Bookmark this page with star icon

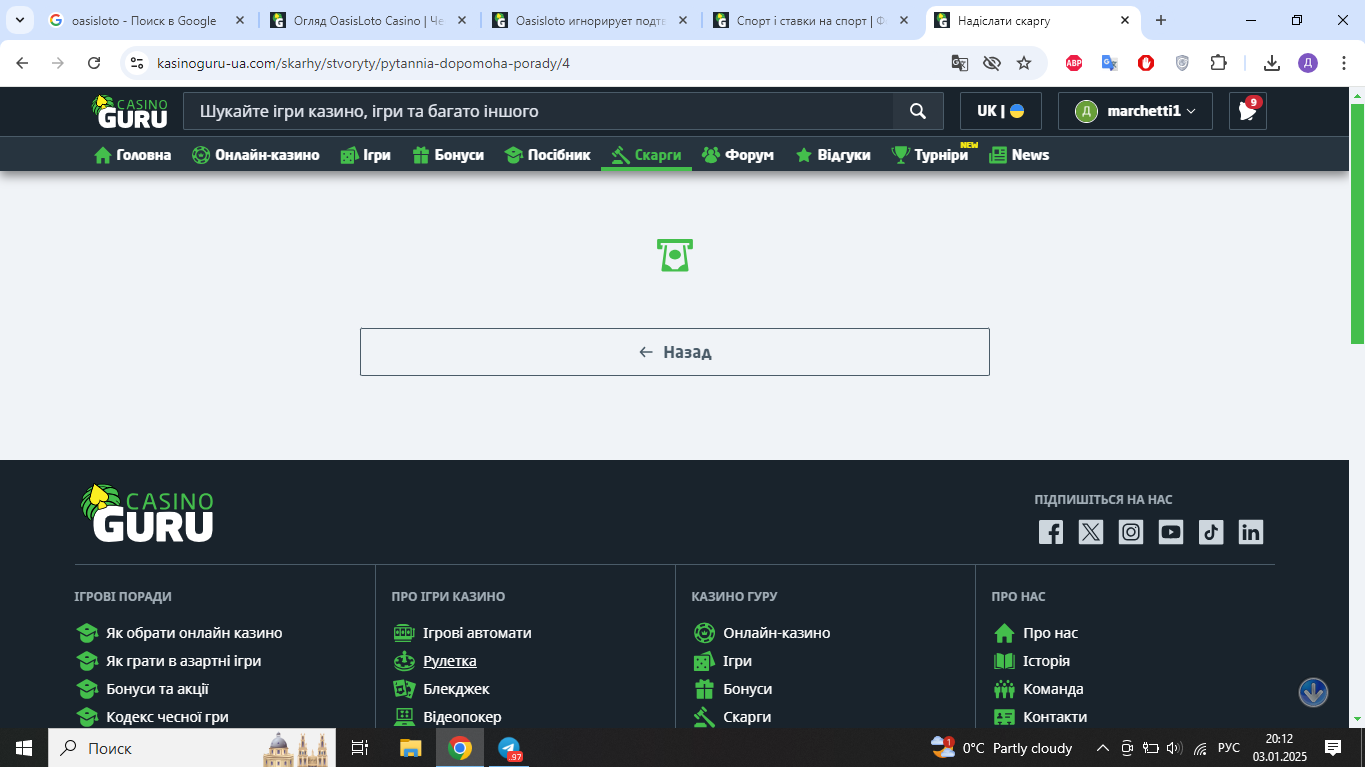[x=1024, y=63]
